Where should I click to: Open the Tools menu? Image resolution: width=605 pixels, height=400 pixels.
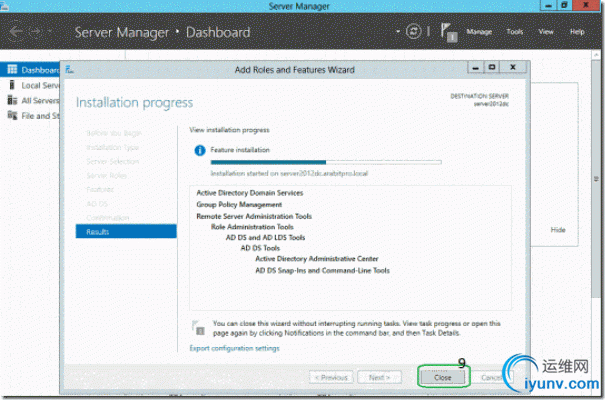[x=515, y=32]
